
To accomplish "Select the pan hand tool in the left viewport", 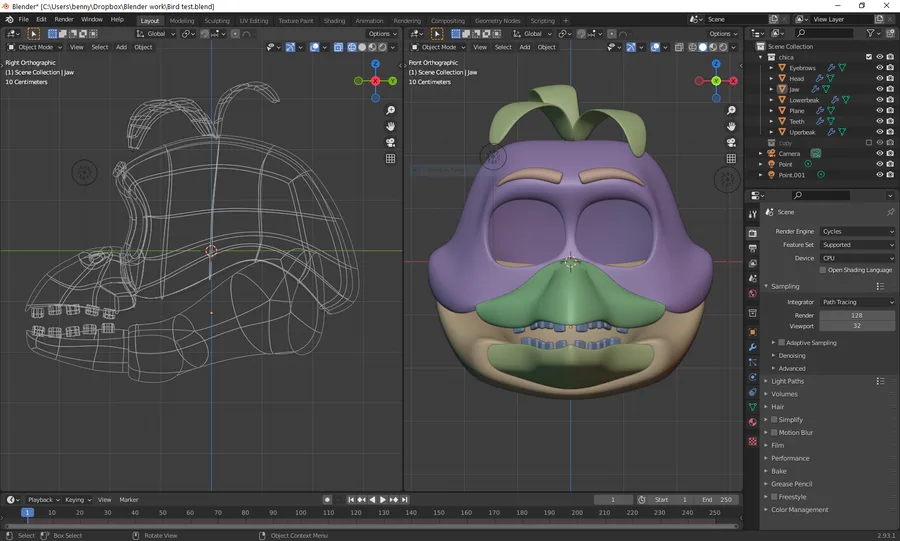I will click(x=390, y=127).
